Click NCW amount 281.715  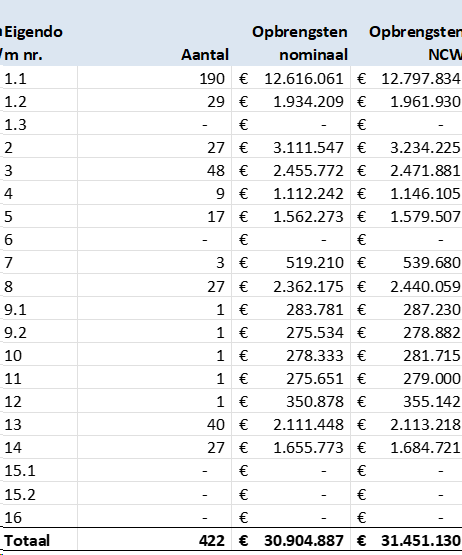[432, 356]
